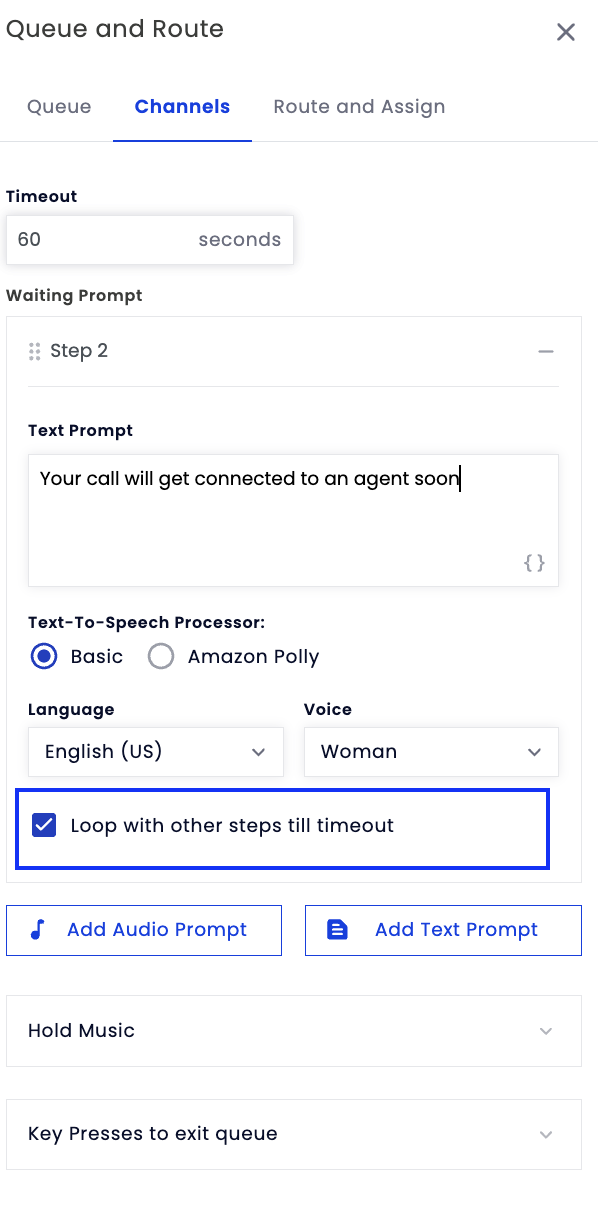598x1212 pixels.
Task: Select the Amazon Polly radio button
Action: 161,656
